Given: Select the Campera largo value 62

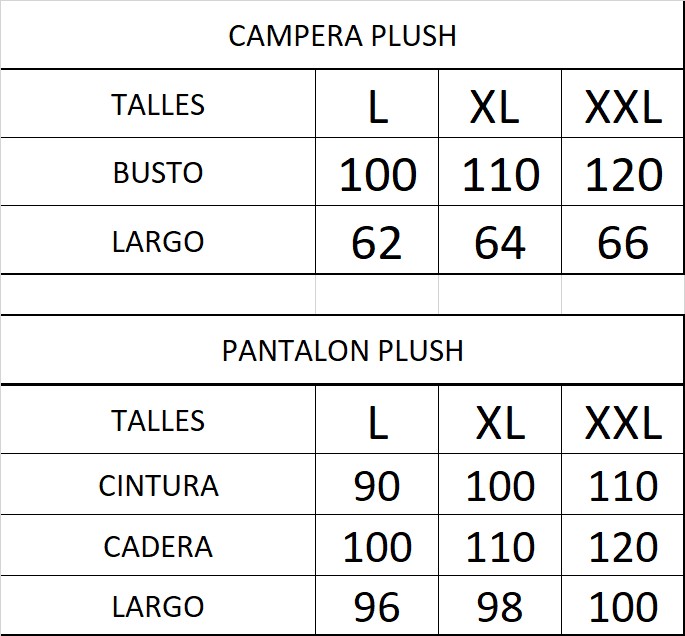Looking at the screenshot, I should coord(377,243).
